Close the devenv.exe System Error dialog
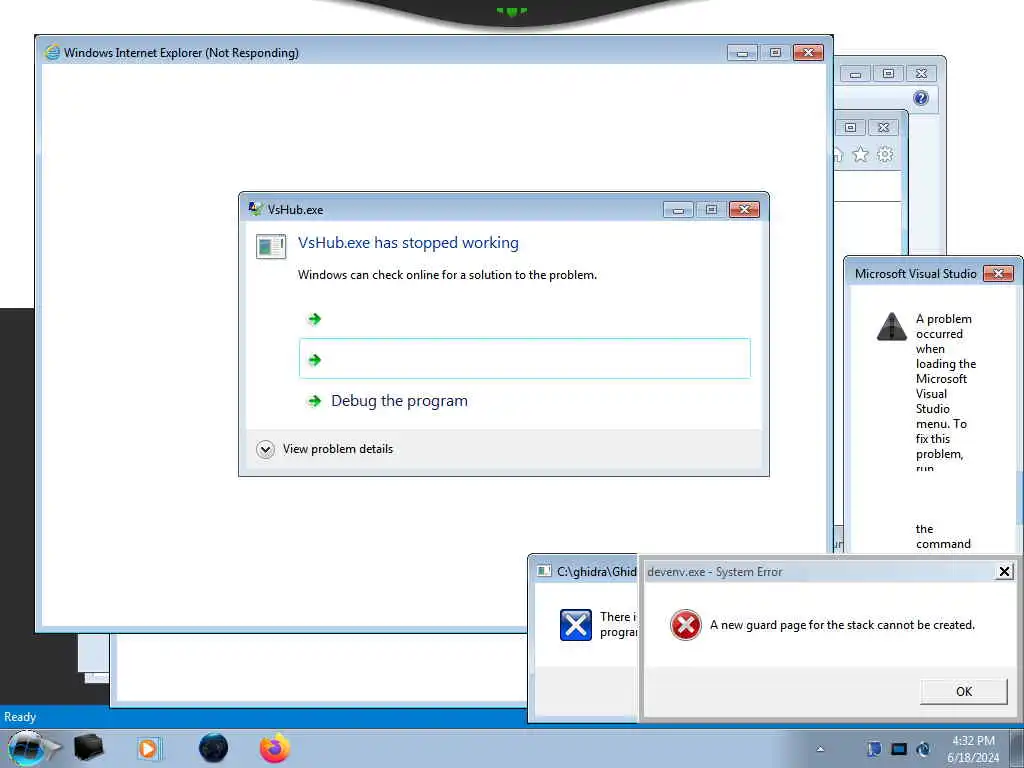The width and height of the screenshot is (1024, 768). pos(1004,572)
